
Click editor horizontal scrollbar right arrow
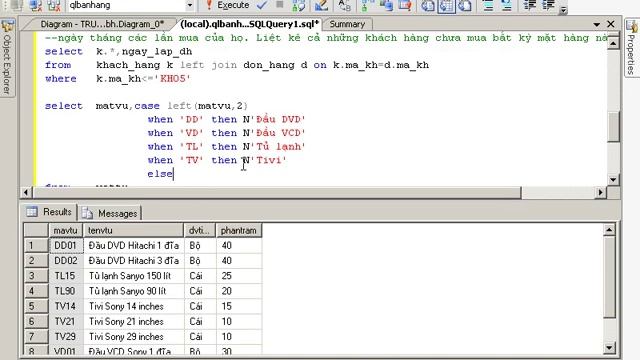pos(600,192)
